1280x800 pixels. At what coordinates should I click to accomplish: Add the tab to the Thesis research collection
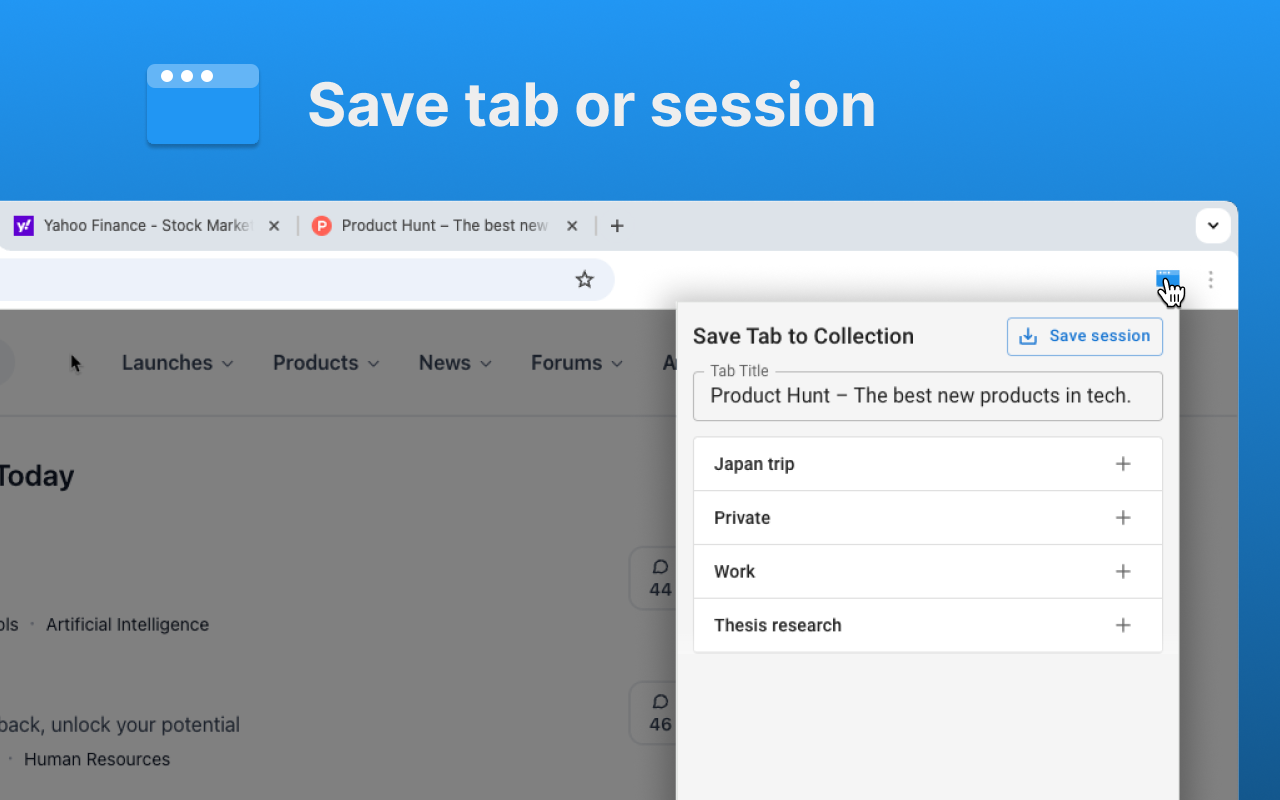tap(1123, 625)
